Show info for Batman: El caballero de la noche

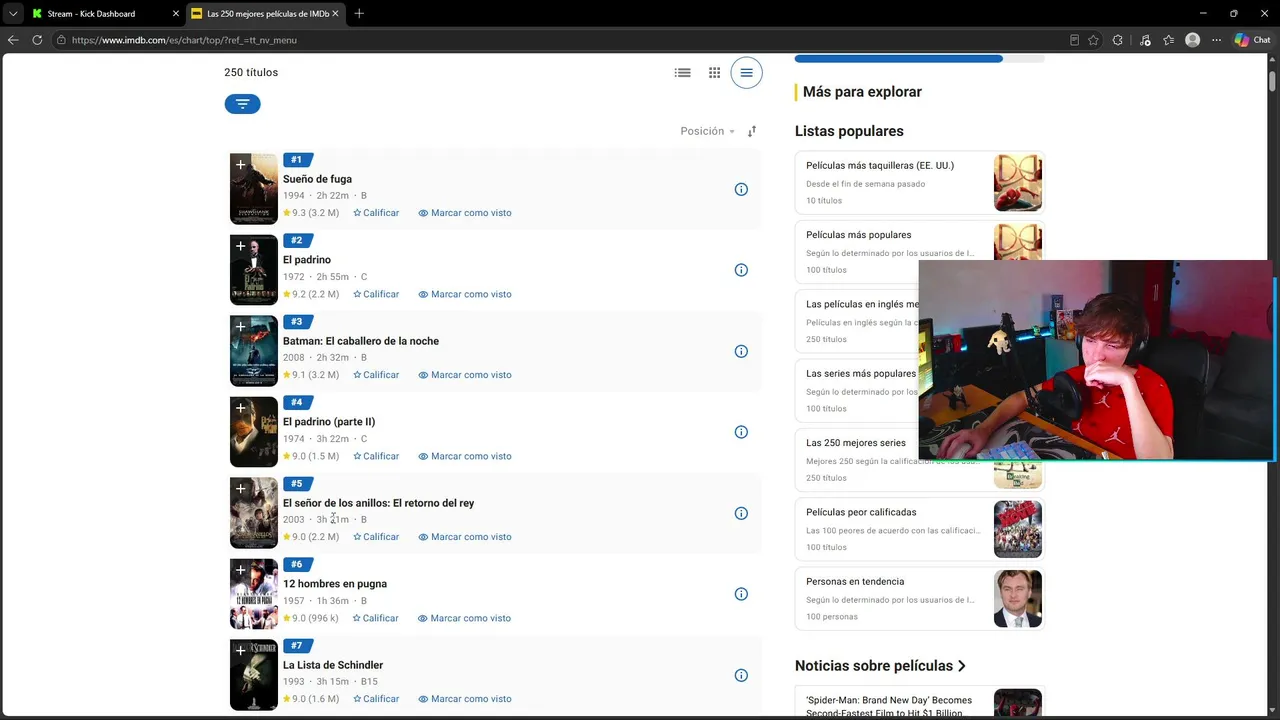click(x=741, y=351)
